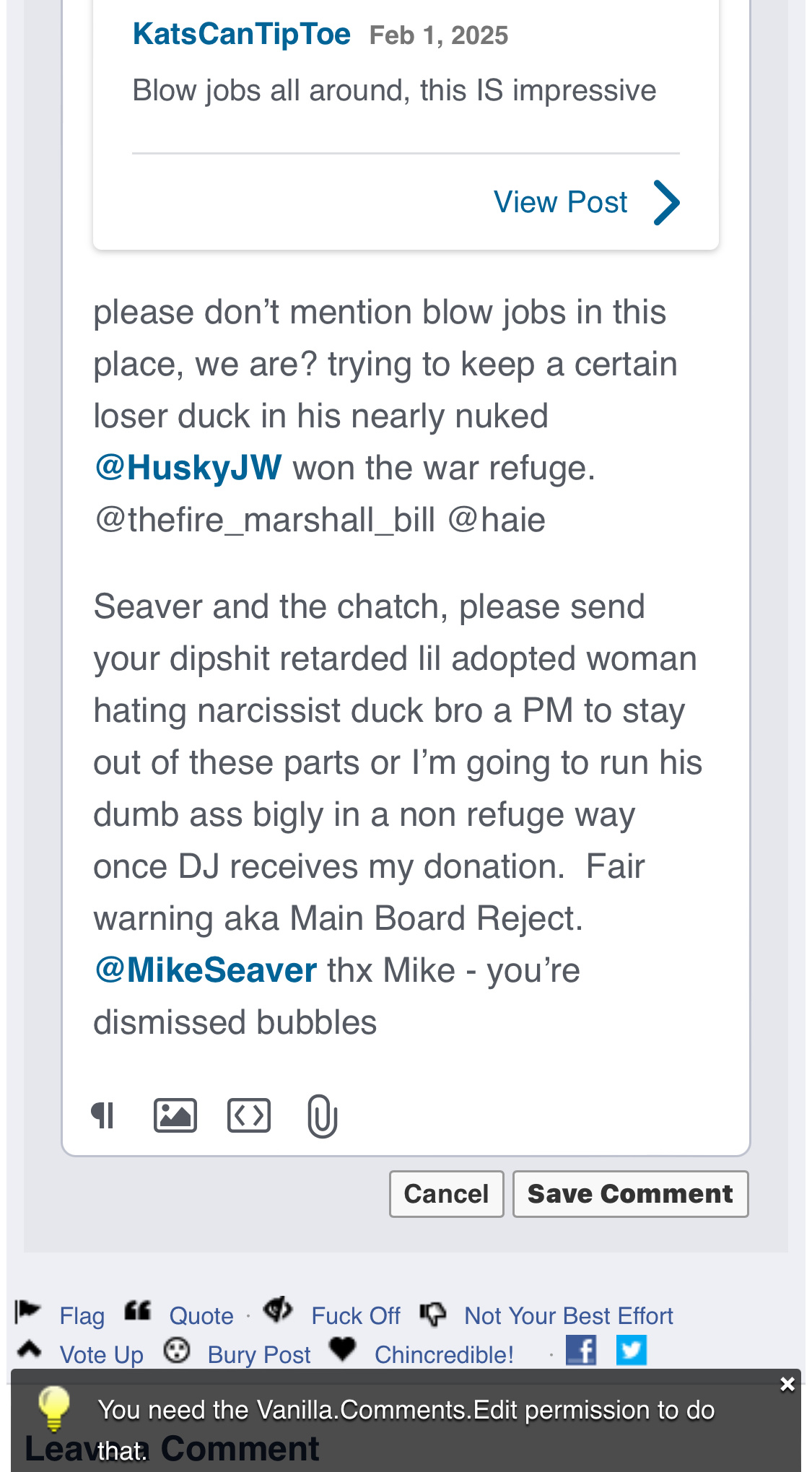812x1472 pixels.
Task: Open the @MikeSeaver mention link
Action: point(206,970)
